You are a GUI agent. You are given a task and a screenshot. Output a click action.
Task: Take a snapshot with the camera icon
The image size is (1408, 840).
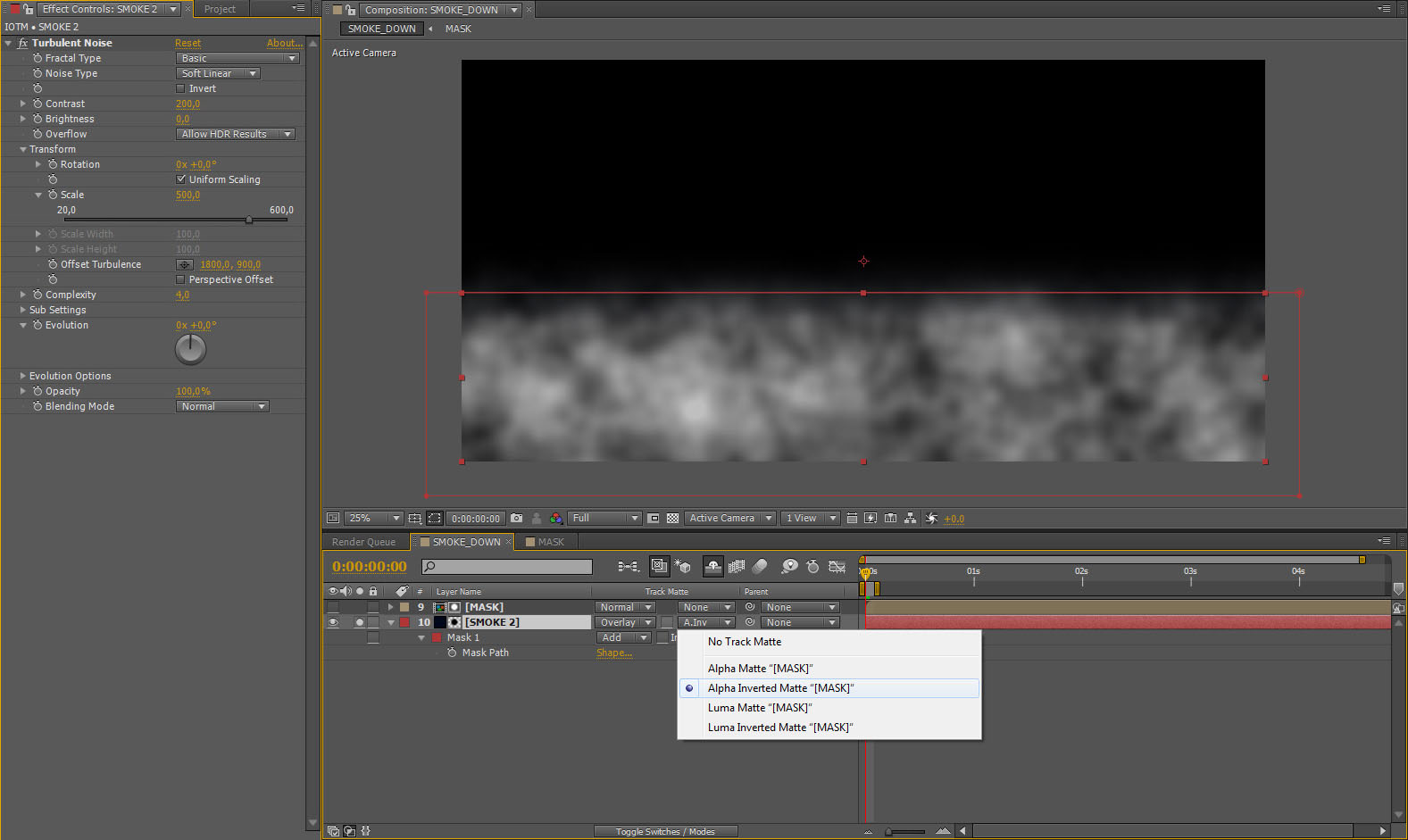coord(516,519)
